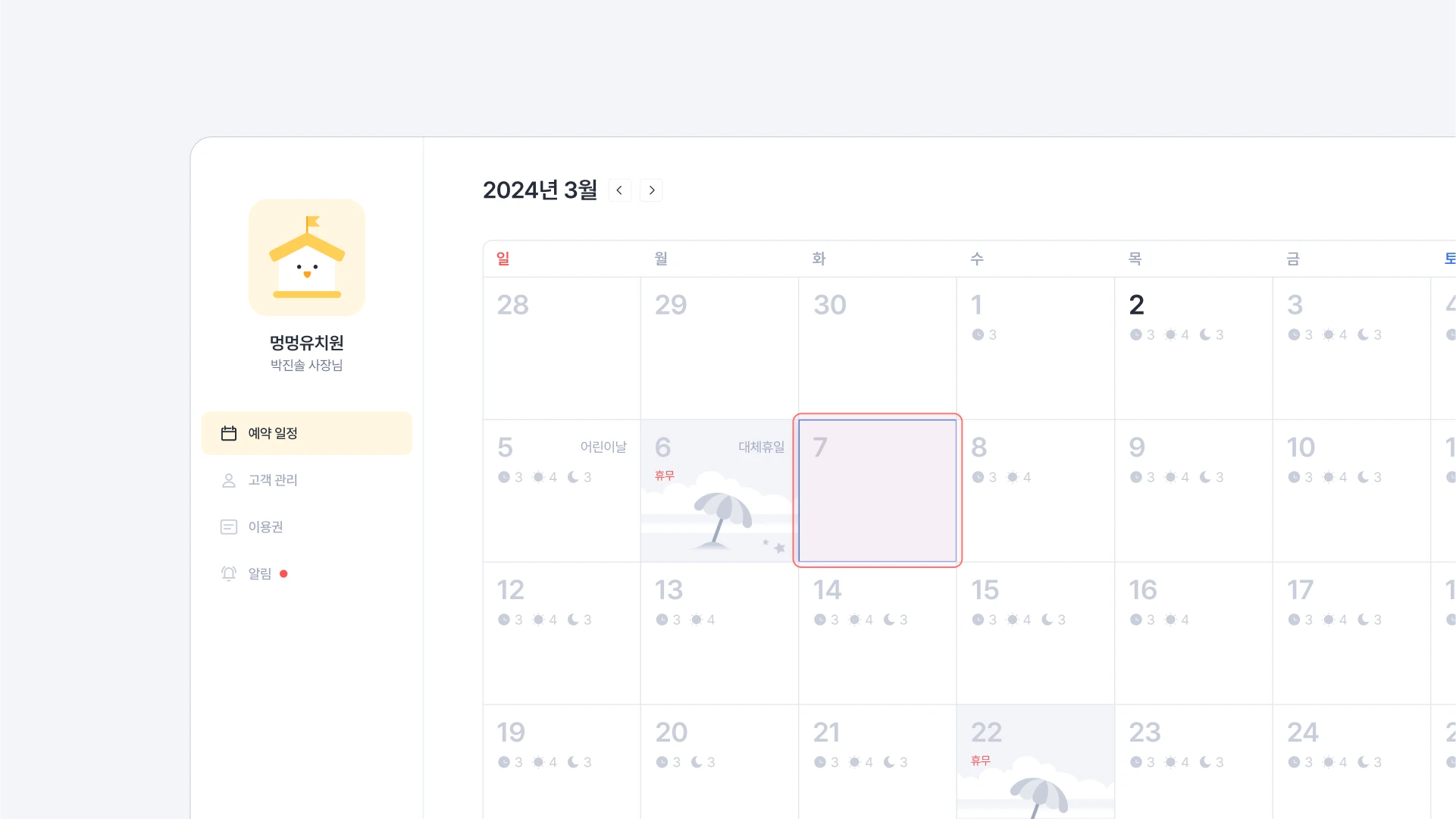Click the ticket icon for 이용권
Screen dimensions: 1456x819
(x=229, y=527)
